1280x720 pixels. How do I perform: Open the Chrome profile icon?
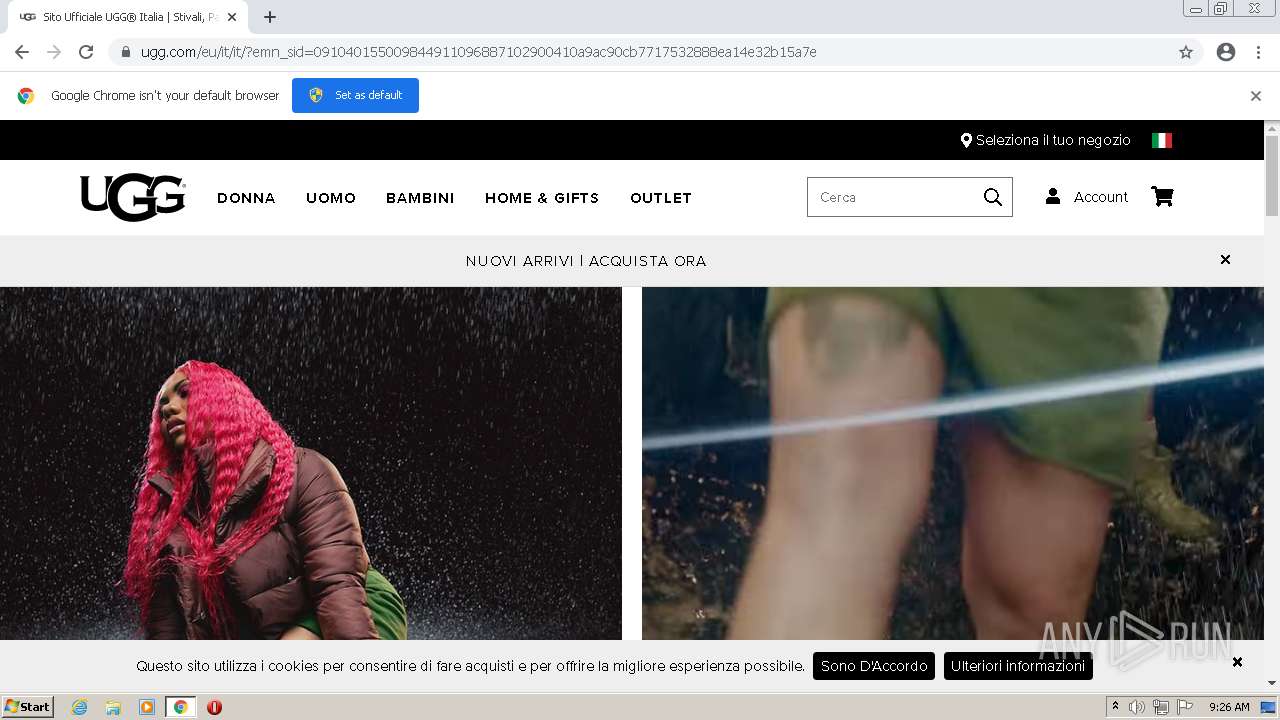(1226, 52)
